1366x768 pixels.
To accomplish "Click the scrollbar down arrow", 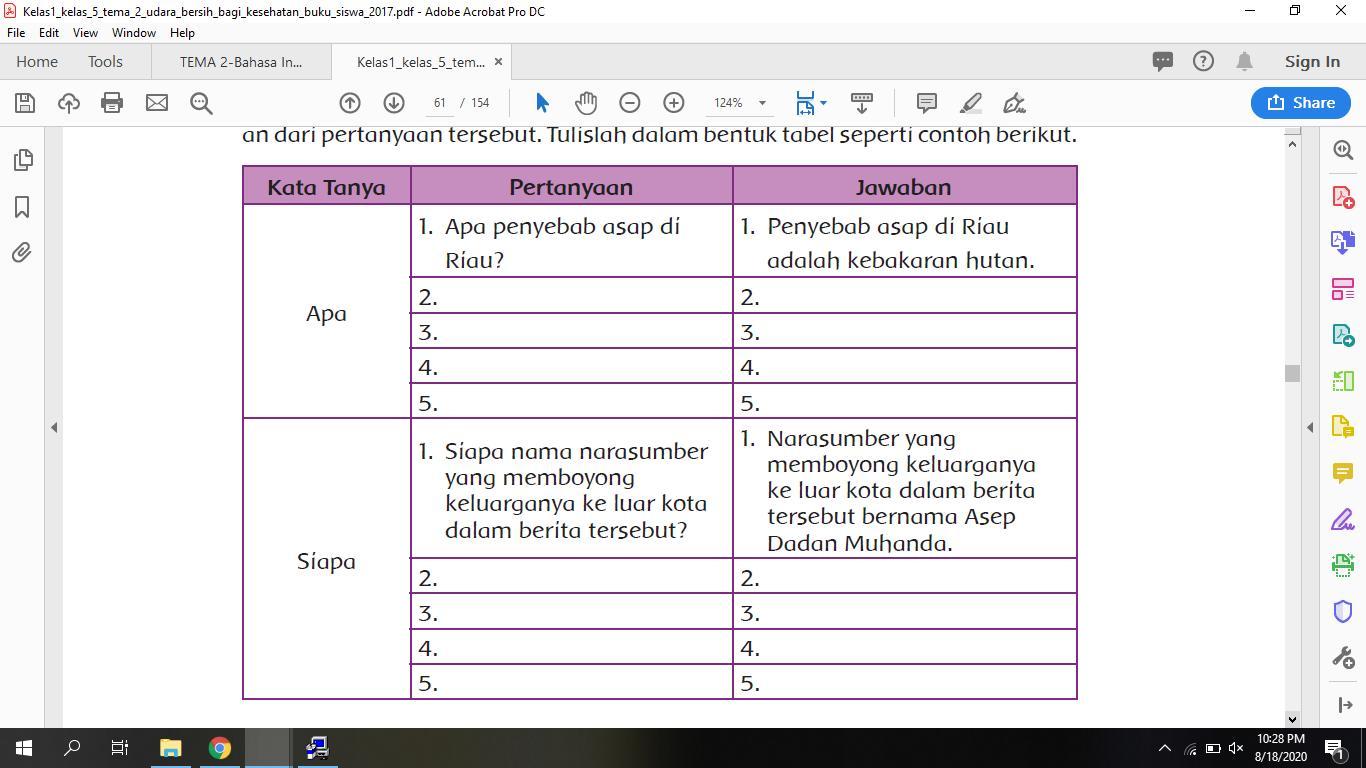I will coord(1292,719).
